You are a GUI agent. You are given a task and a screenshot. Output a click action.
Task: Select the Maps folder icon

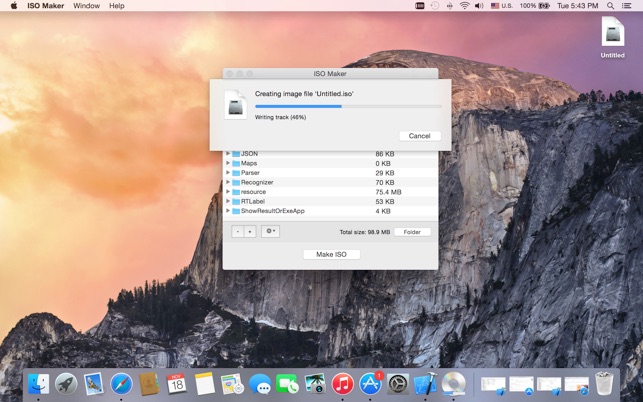236,163
